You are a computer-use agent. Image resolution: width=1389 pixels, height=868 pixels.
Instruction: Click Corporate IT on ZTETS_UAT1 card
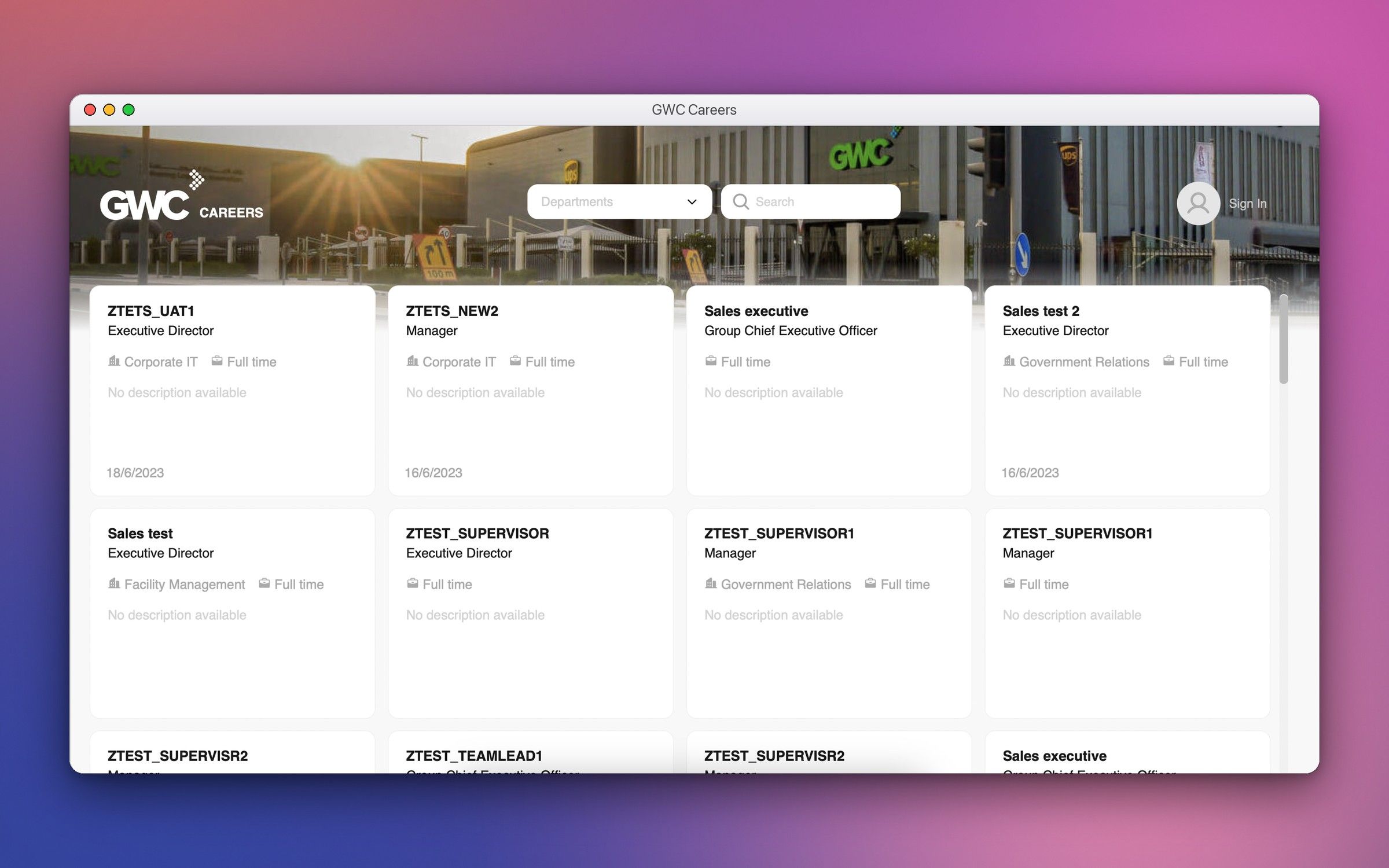[161, 362]
